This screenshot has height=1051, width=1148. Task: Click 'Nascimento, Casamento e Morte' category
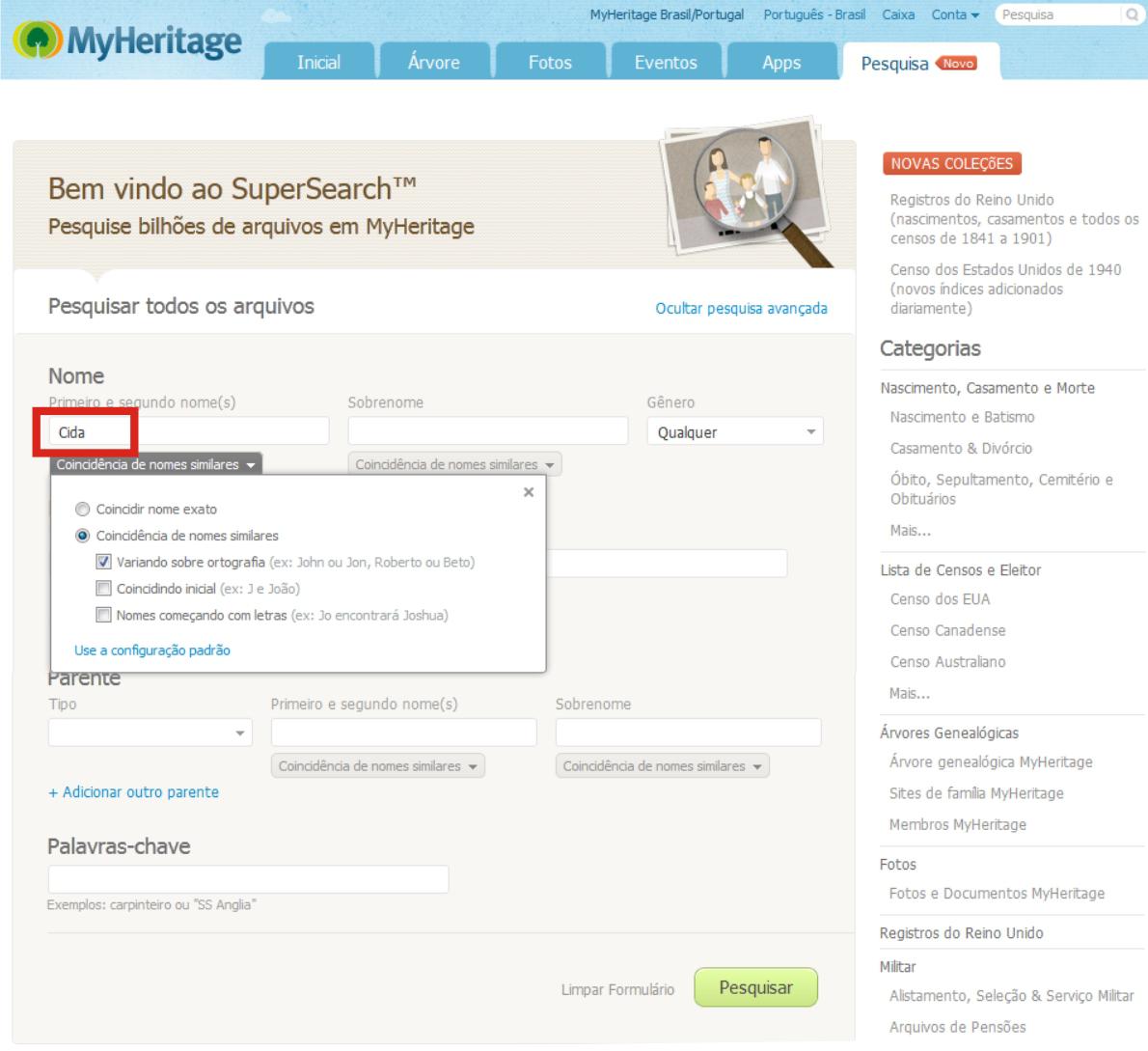(x=987, y=387)
